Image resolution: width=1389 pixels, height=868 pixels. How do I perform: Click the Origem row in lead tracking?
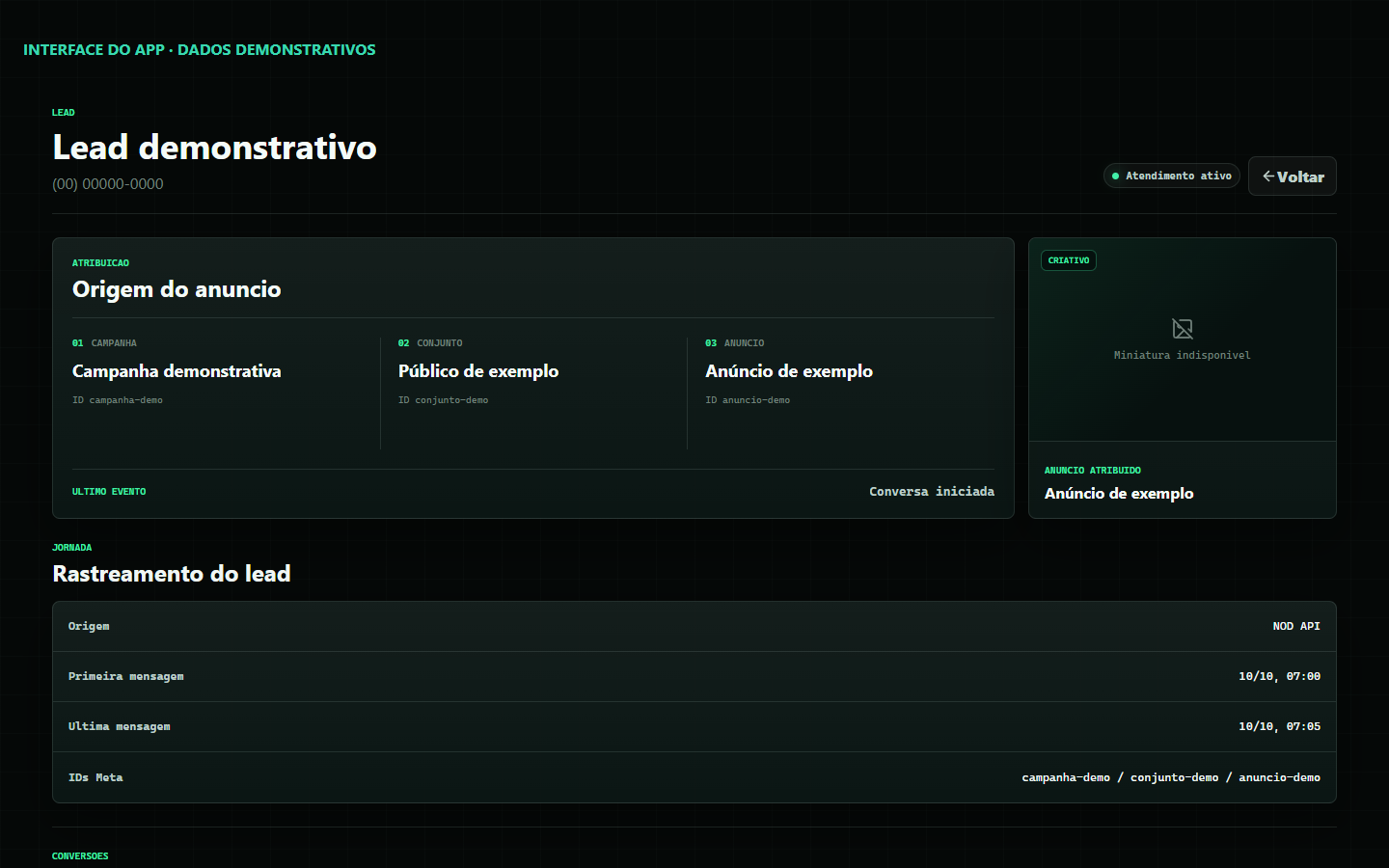click(694, 627)
